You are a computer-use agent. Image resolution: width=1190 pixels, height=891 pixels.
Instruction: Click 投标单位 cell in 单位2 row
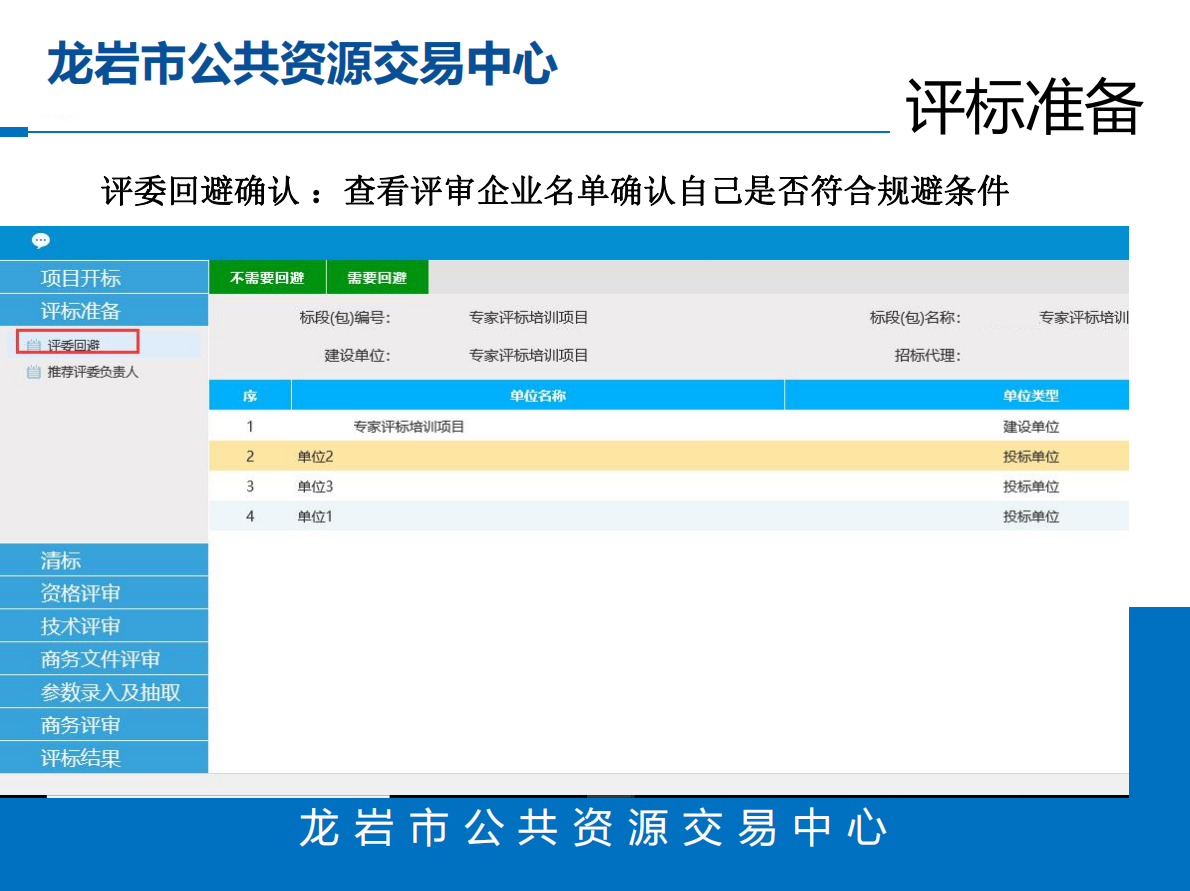coord(1031,456)
